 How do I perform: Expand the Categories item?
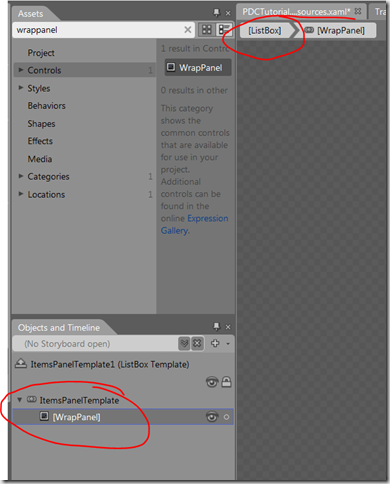(21, 176)
